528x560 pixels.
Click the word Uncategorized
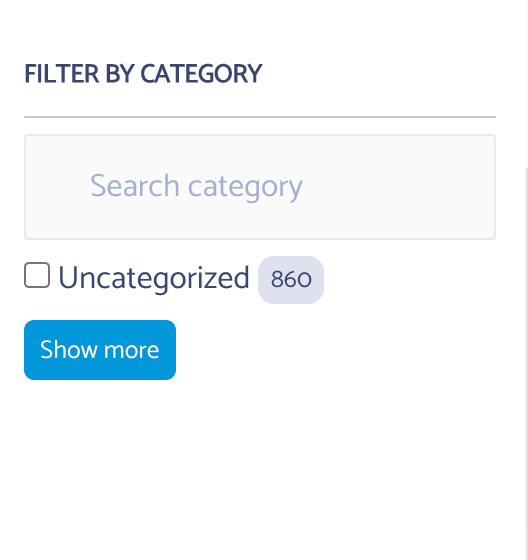click(x=154, y=279)
